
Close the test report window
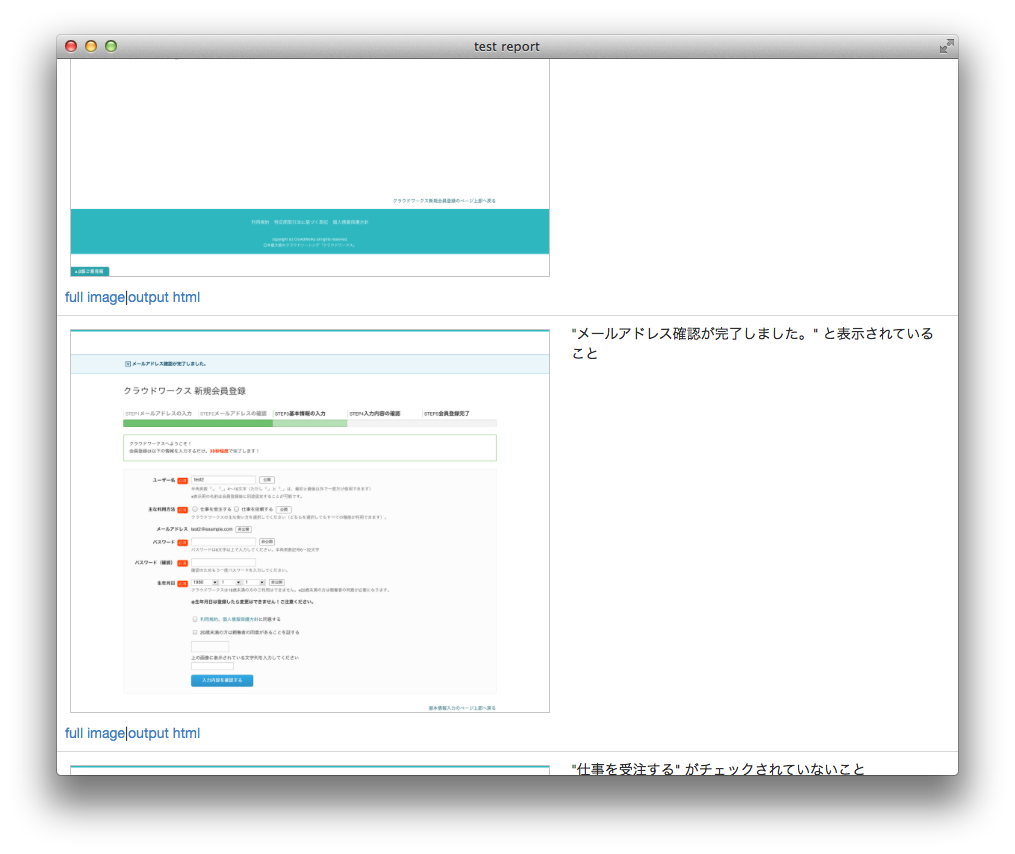(71, 46)
